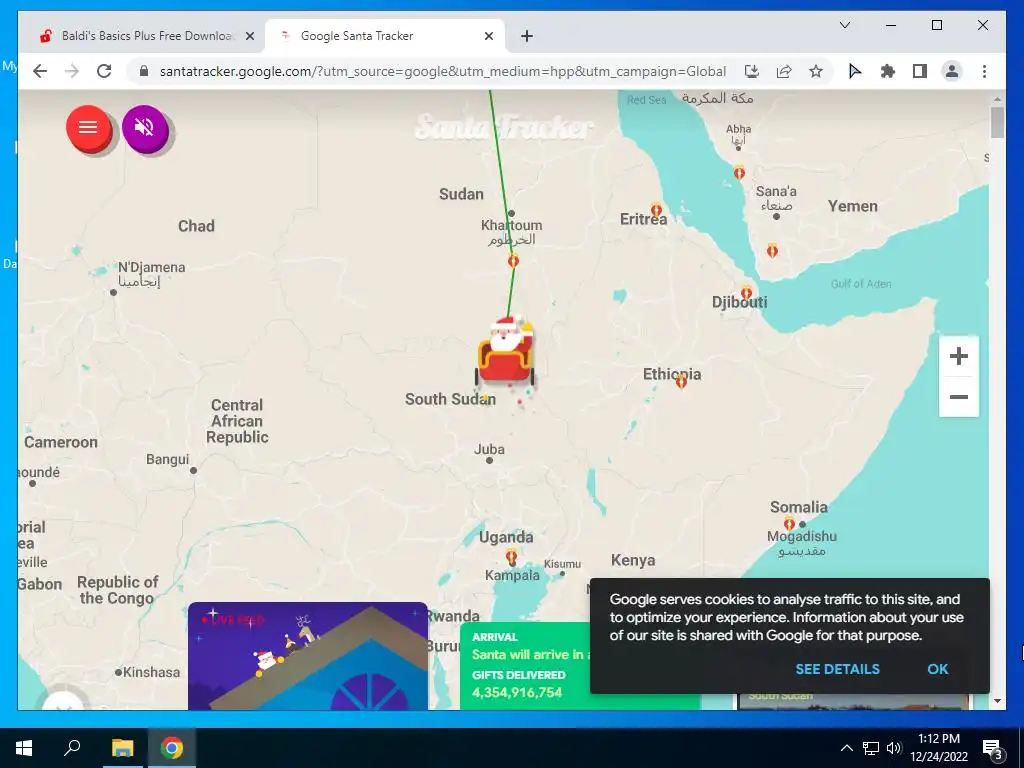Click Santa's sleigh on the map
This screenshot has height=768, width=1024.
(x=505, y=353)
